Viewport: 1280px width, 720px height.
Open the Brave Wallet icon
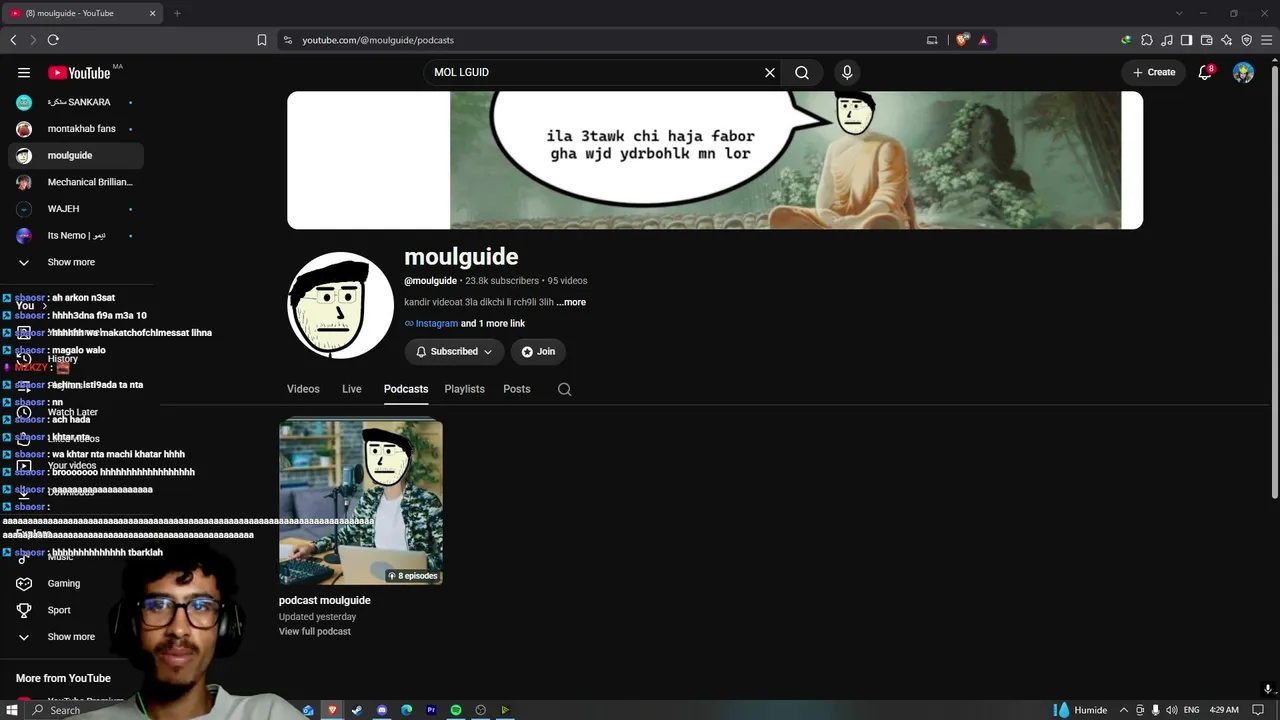click(1207, 40)
